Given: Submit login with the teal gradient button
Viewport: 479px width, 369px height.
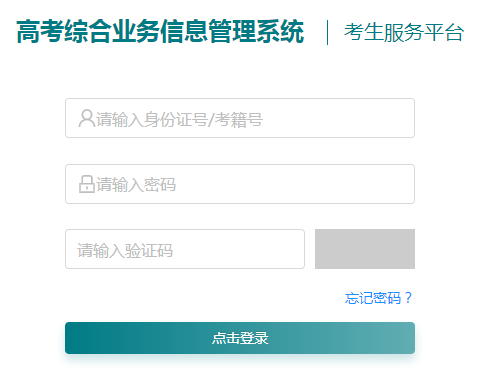Looking at the screenshot, I should [240, 338].
